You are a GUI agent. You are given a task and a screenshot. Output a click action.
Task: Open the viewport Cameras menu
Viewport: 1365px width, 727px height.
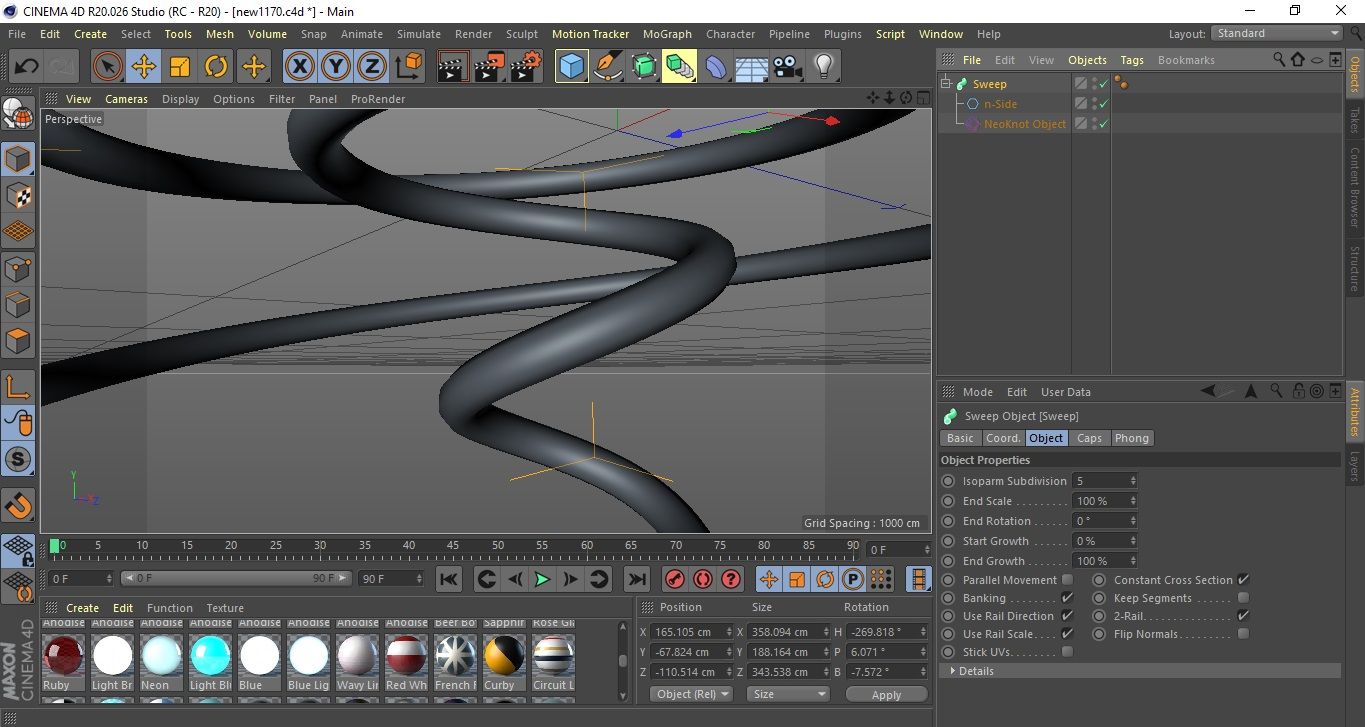126,99
